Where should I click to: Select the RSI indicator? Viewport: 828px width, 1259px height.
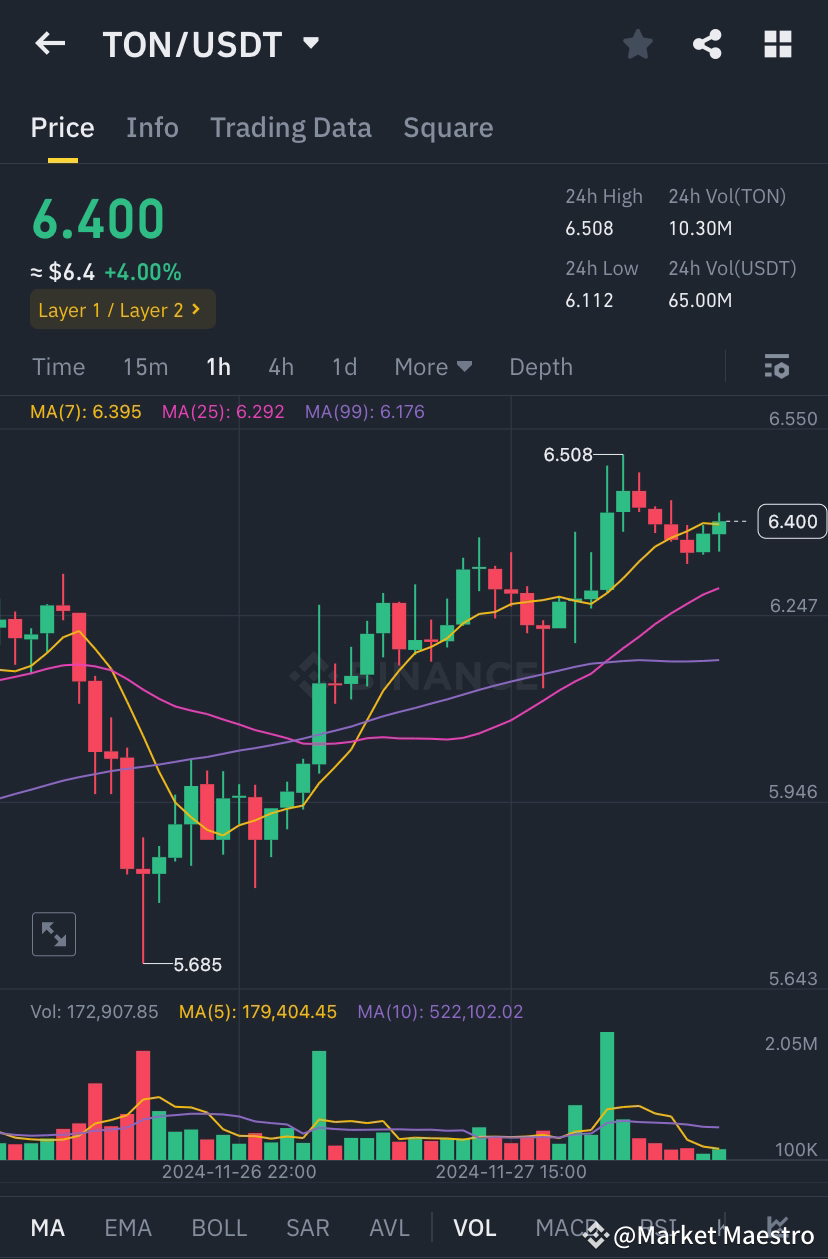pyautogui.click(x=657, y=1227)
